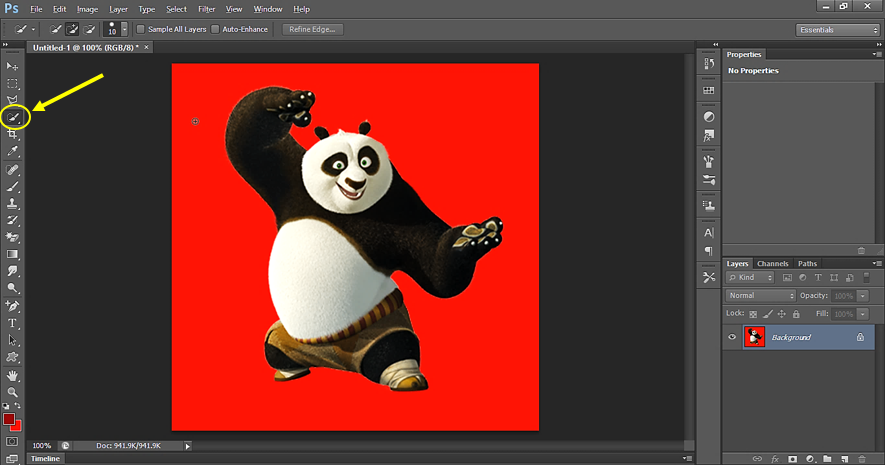Enable Sample All Layers checkbox
The height and width of the screenshot is (467, 886).
pyautogui.click(x=141, y=29)
